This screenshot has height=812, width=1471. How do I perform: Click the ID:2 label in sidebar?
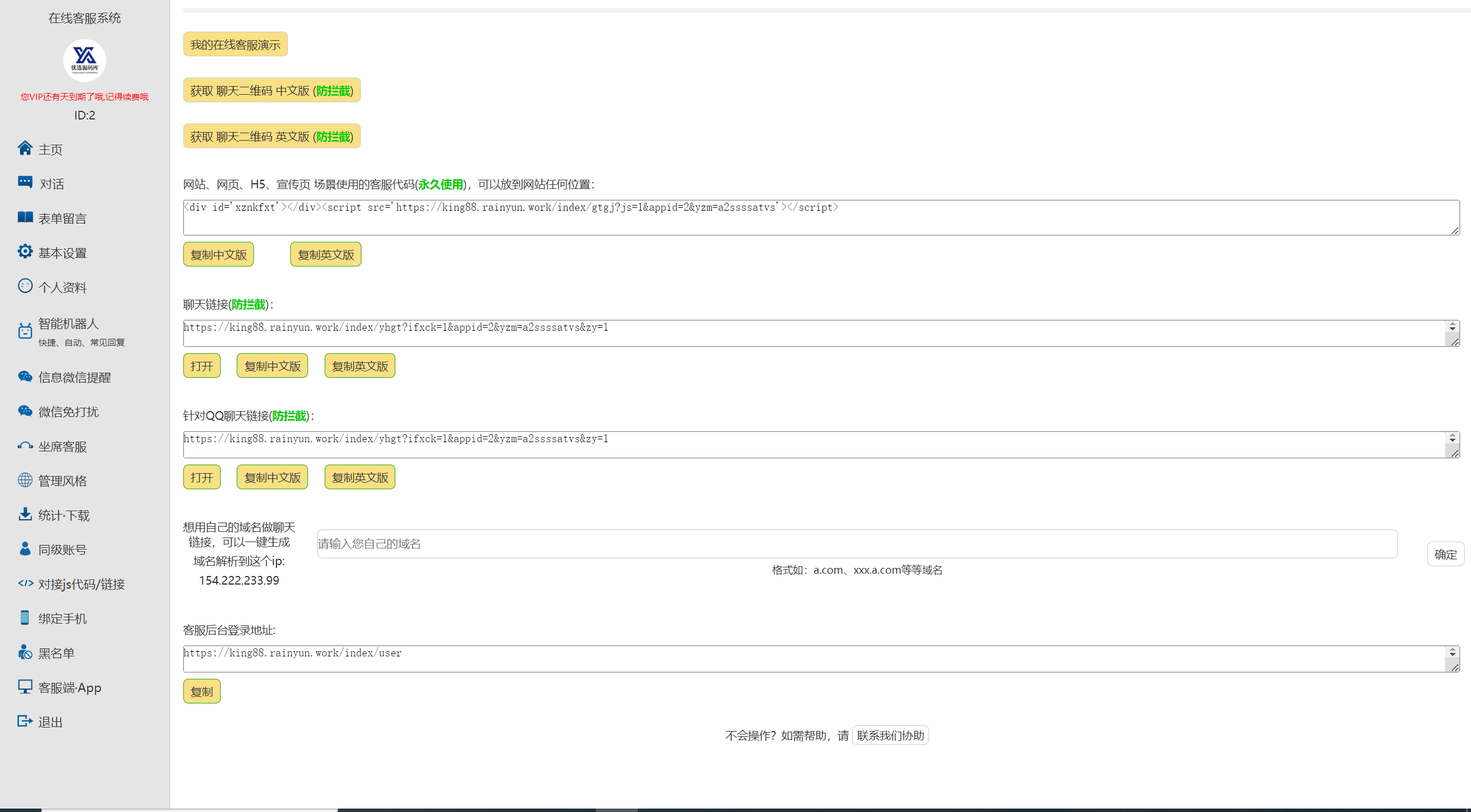click(x=84, y=115)
